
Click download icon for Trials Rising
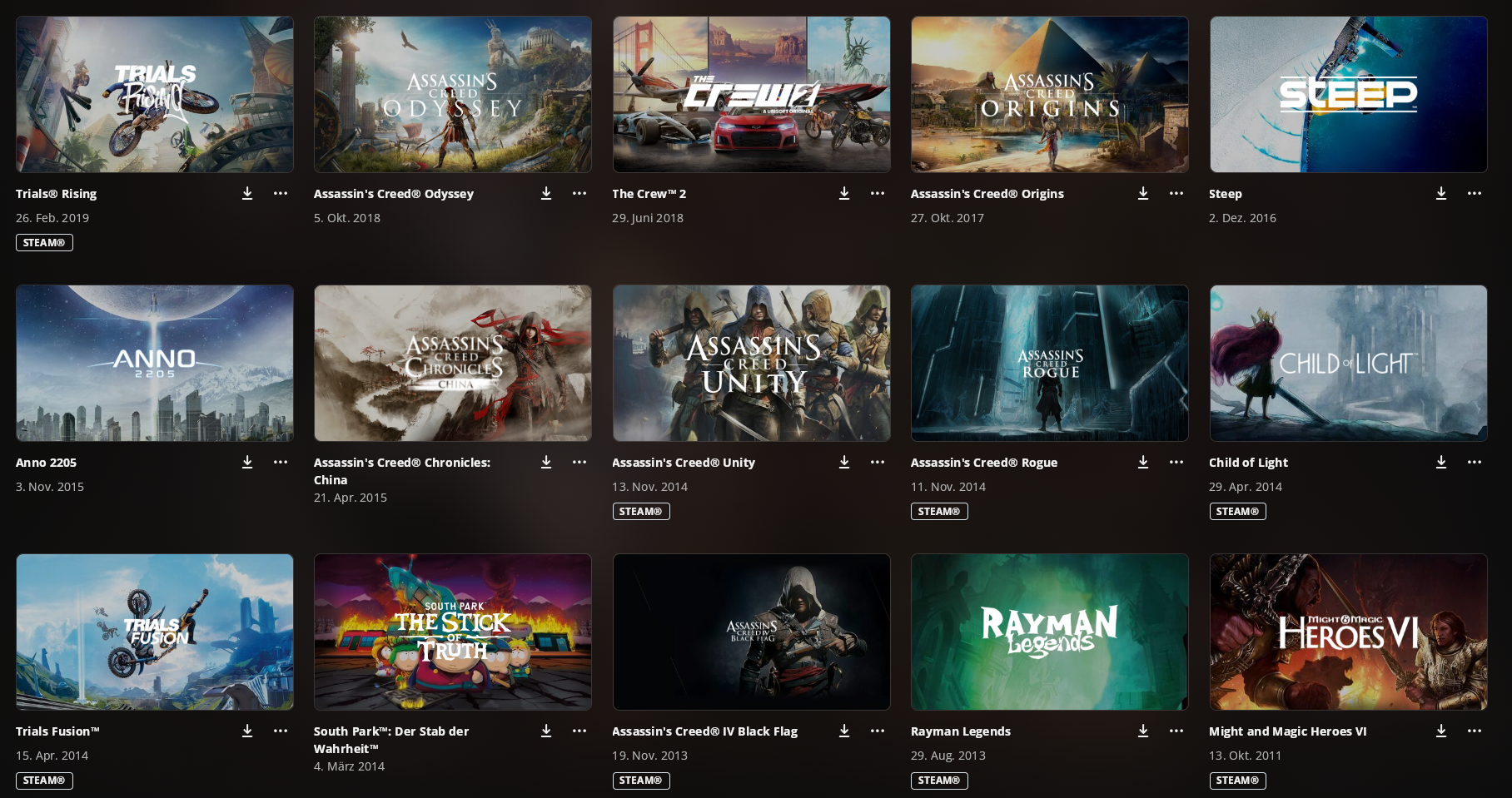pos(247,193)
